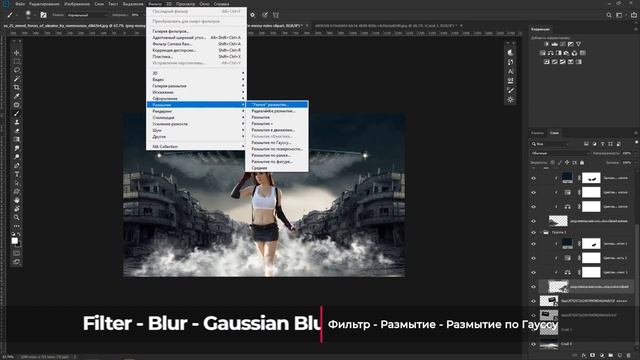Add a Hue/Saturation adjustment
Viewport: 640px width, 360px height.
[x=542, y=53]
